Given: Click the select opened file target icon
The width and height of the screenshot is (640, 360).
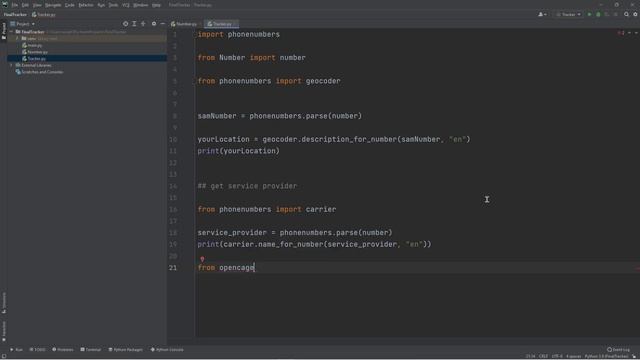Looking at the screenshot, I should tap(125, 24).
